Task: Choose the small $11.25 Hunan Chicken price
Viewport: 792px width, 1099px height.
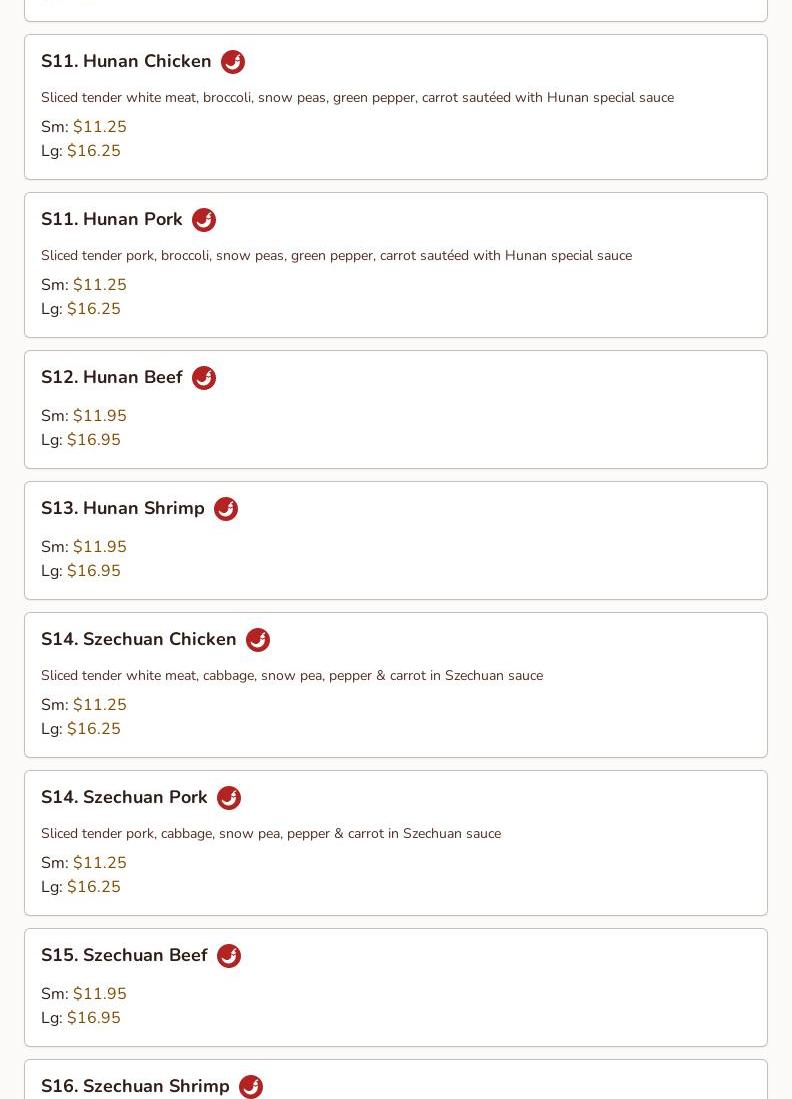Action: click(100, 126)
